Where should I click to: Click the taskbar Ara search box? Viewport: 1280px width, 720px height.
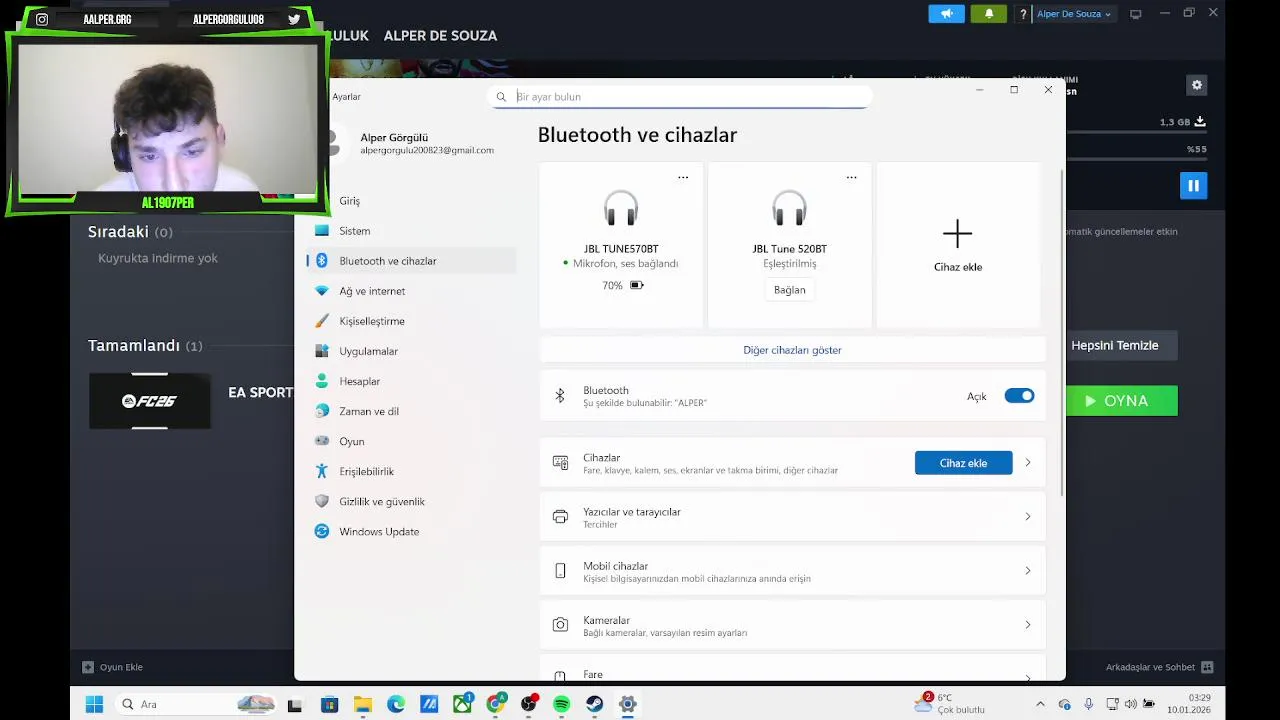click(x=196, y=705)
